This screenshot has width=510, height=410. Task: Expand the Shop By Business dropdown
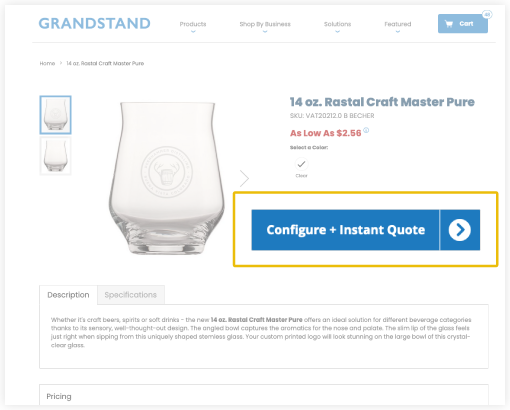point(265,24)
